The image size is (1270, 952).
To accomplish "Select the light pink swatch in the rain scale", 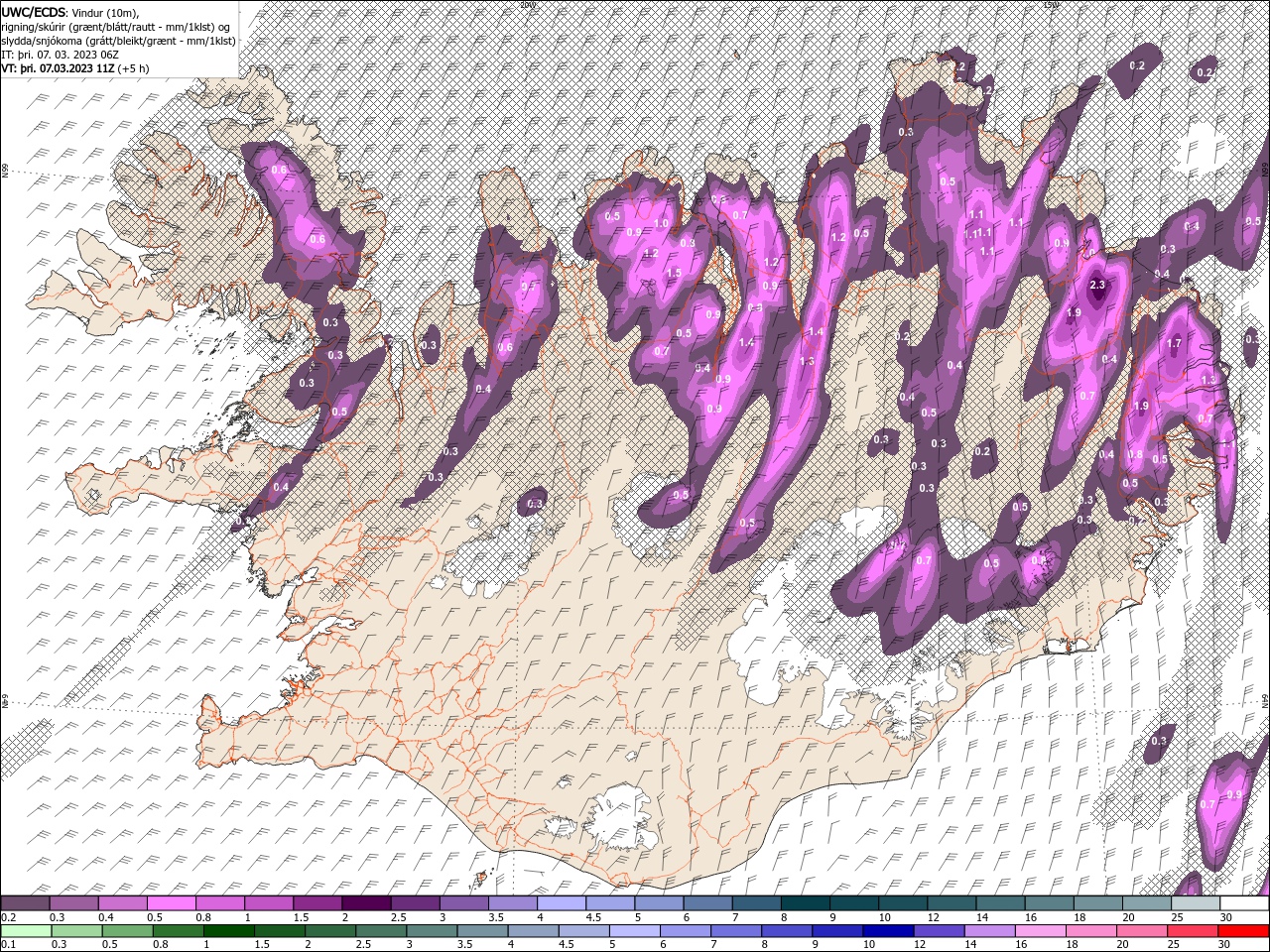I will click(x=1041, y=931).
